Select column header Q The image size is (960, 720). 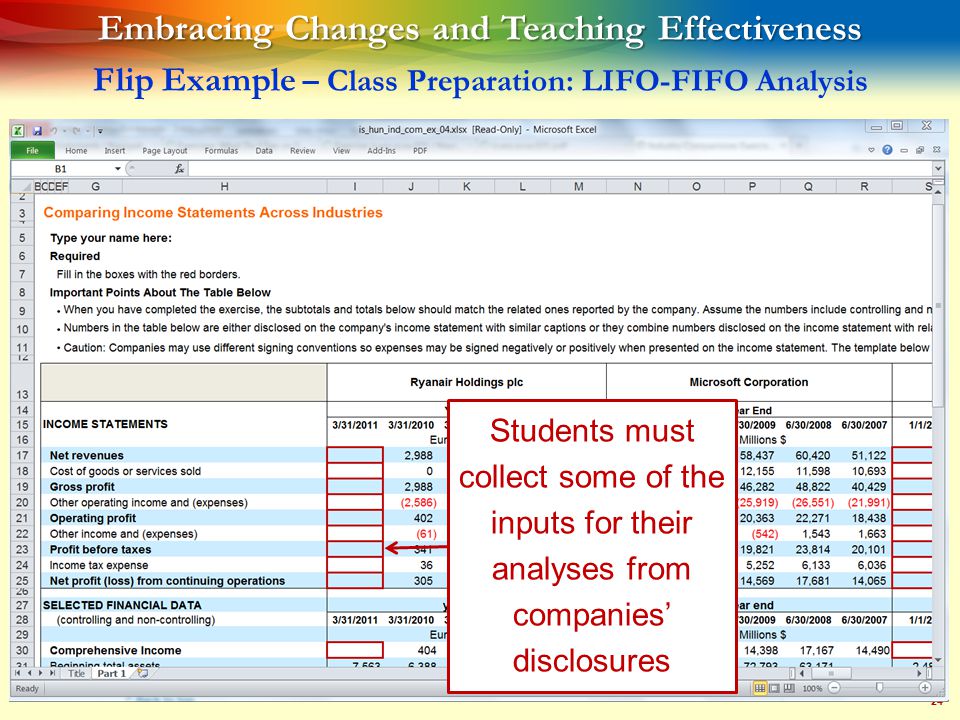pos(808,187)
